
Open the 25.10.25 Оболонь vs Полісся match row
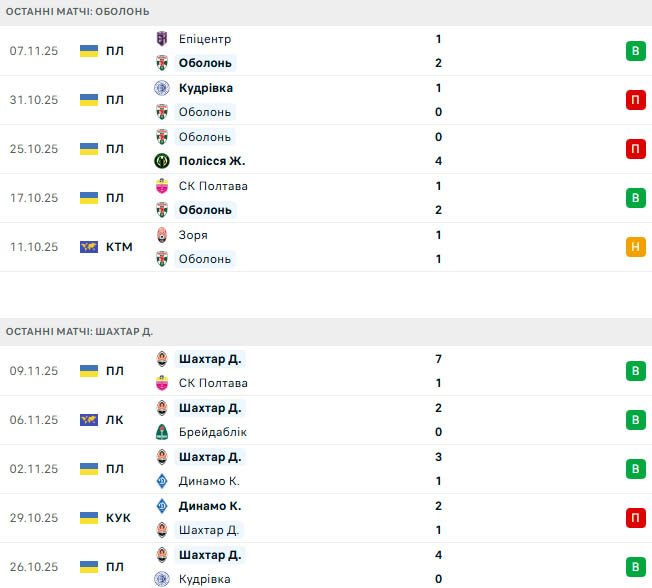click(330, 149)
